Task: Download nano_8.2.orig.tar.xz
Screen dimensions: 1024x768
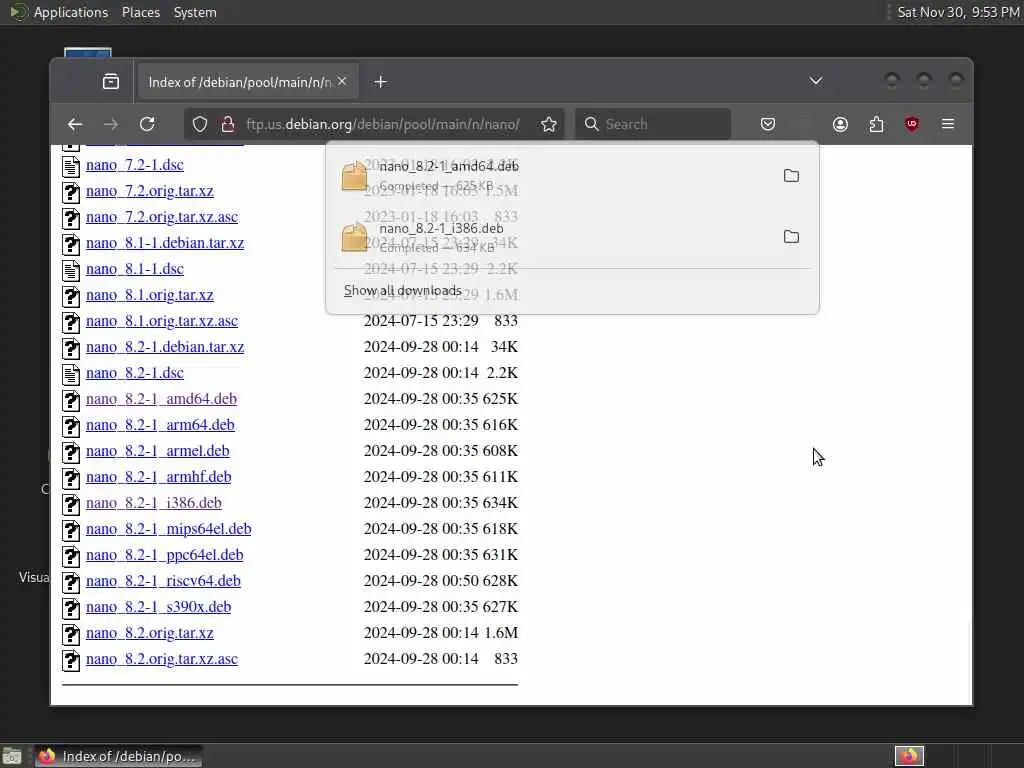Action: [150, 633]
